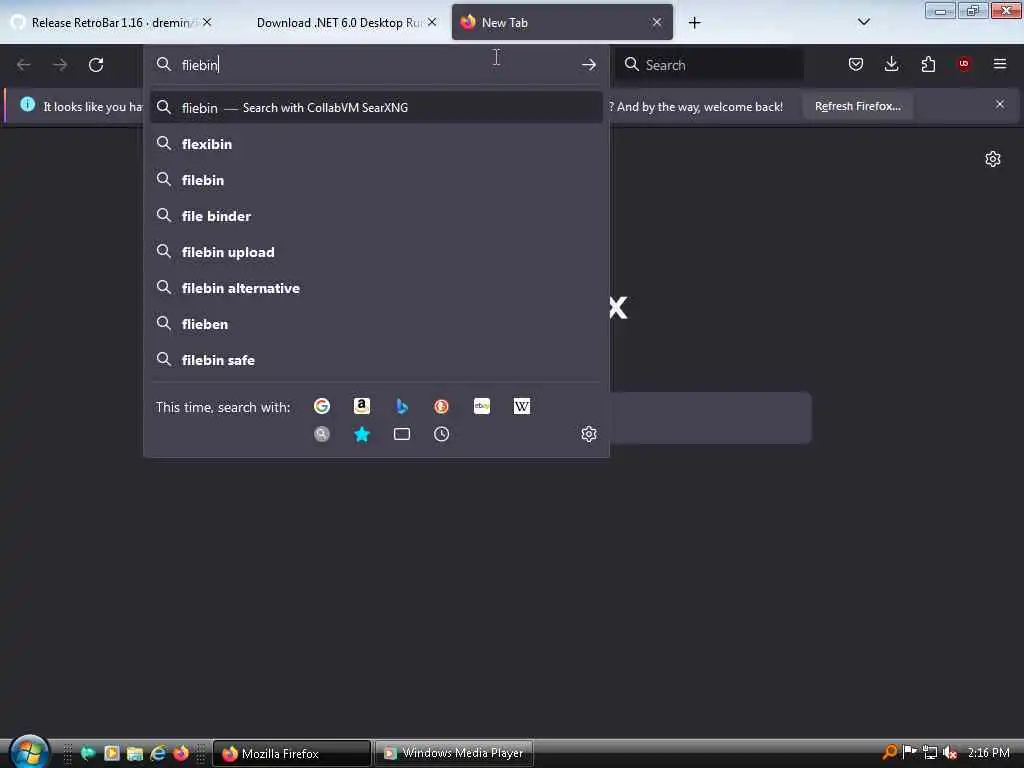Viewport: 1024px width, 768px height.
Task: Search history with the clock icon
Action: click(x=441, y=434)
